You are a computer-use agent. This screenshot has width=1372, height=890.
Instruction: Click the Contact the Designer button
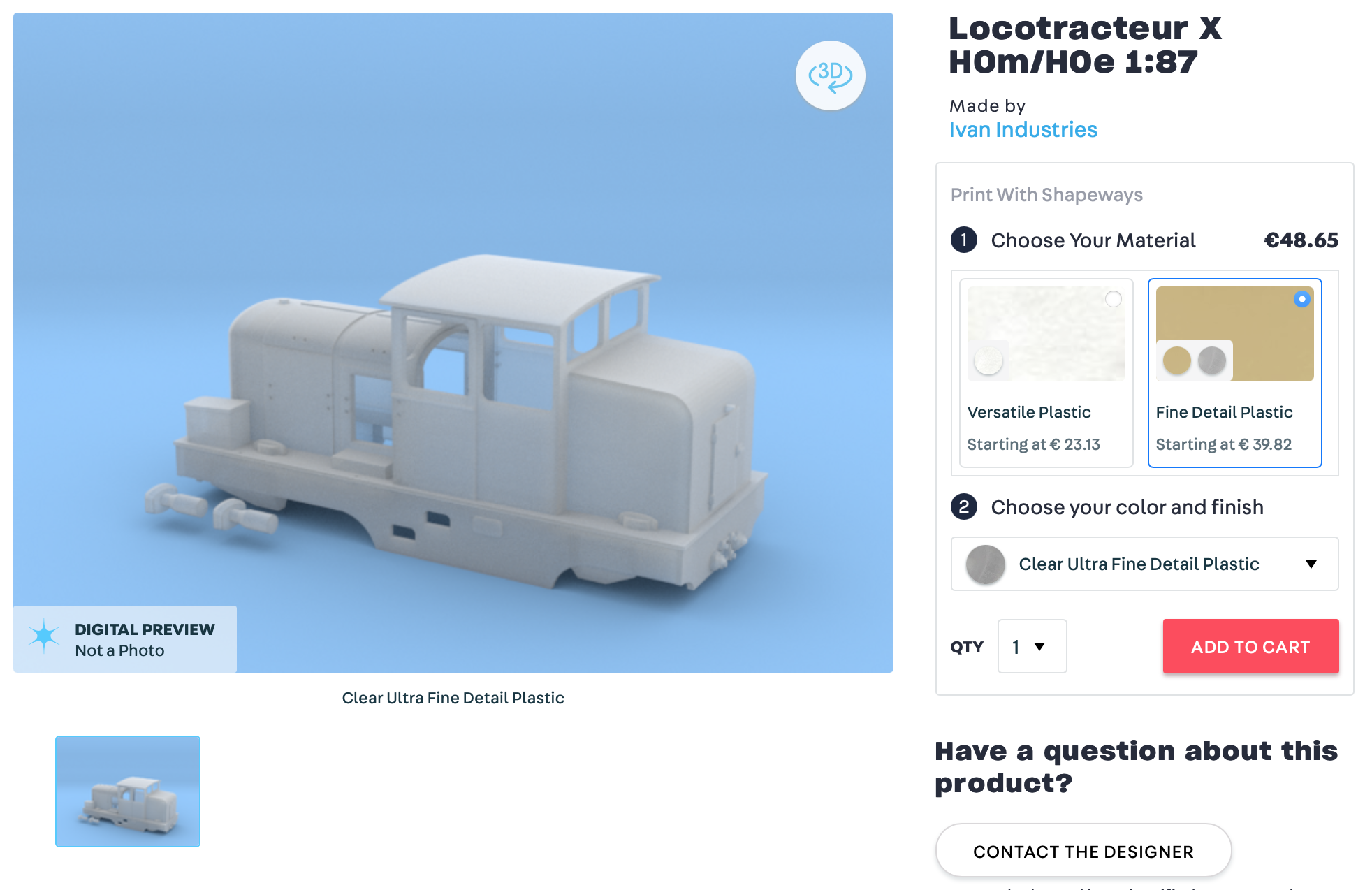[x=1083, y=851]
